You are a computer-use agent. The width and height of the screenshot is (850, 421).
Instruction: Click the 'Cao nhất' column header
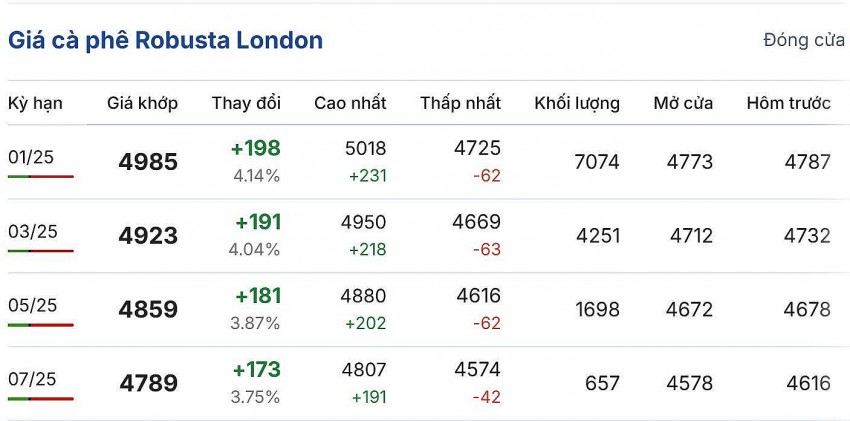click(x=350, y=103)
